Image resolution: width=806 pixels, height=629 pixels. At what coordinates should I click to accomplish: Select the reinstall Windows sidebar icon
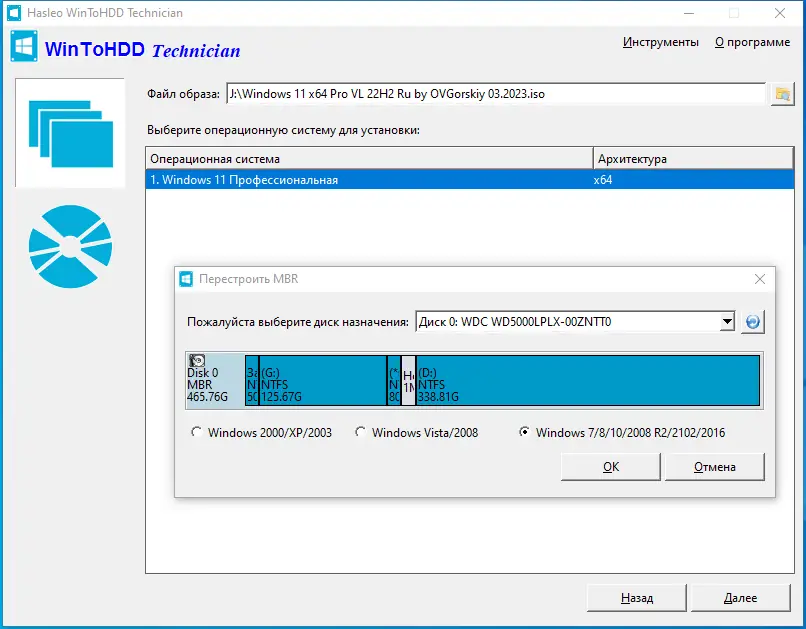point(70,133)
